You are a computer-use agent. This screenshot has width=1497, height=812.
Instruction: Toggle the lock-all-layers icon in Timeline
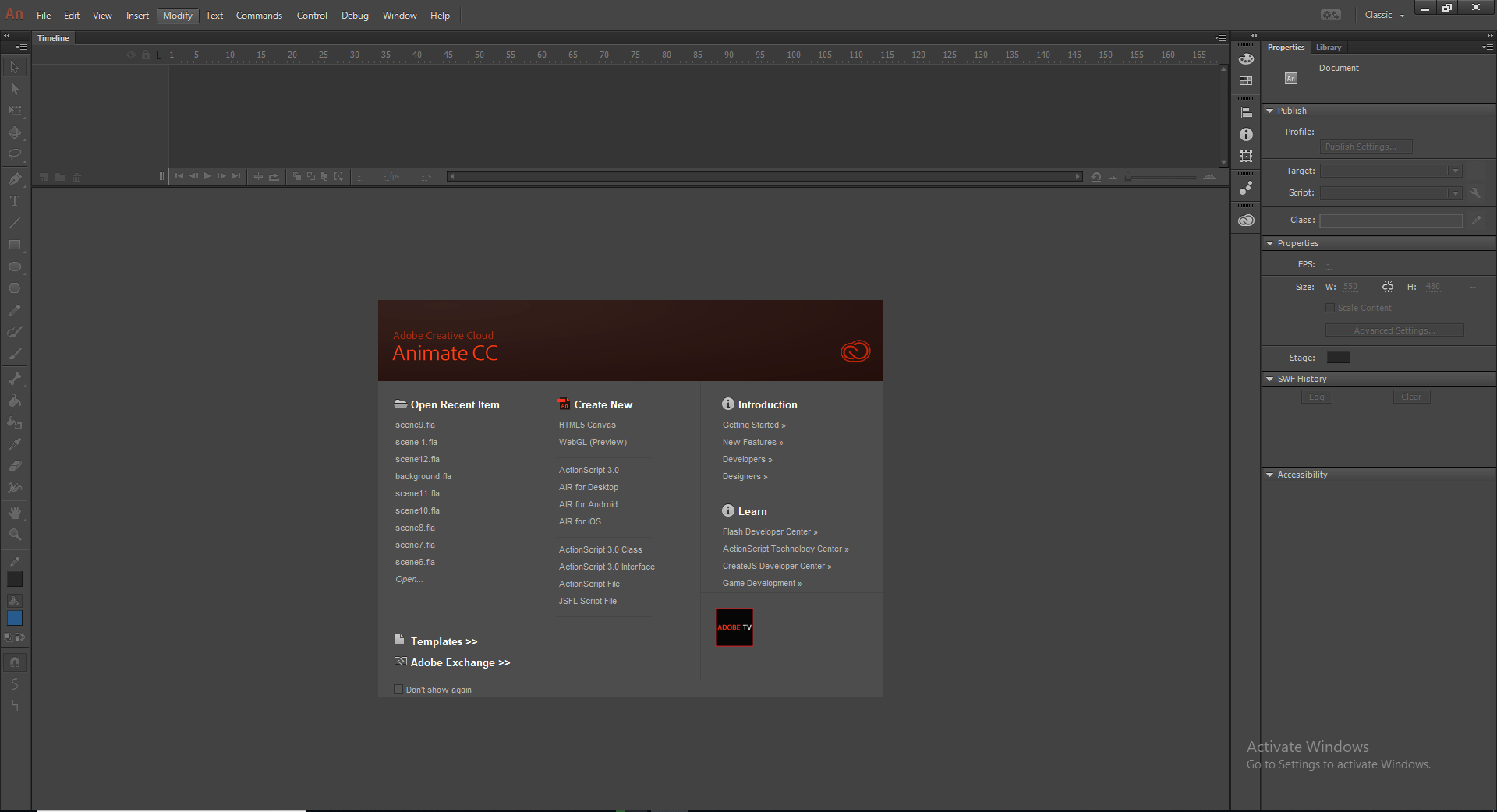tap(146, 55)
